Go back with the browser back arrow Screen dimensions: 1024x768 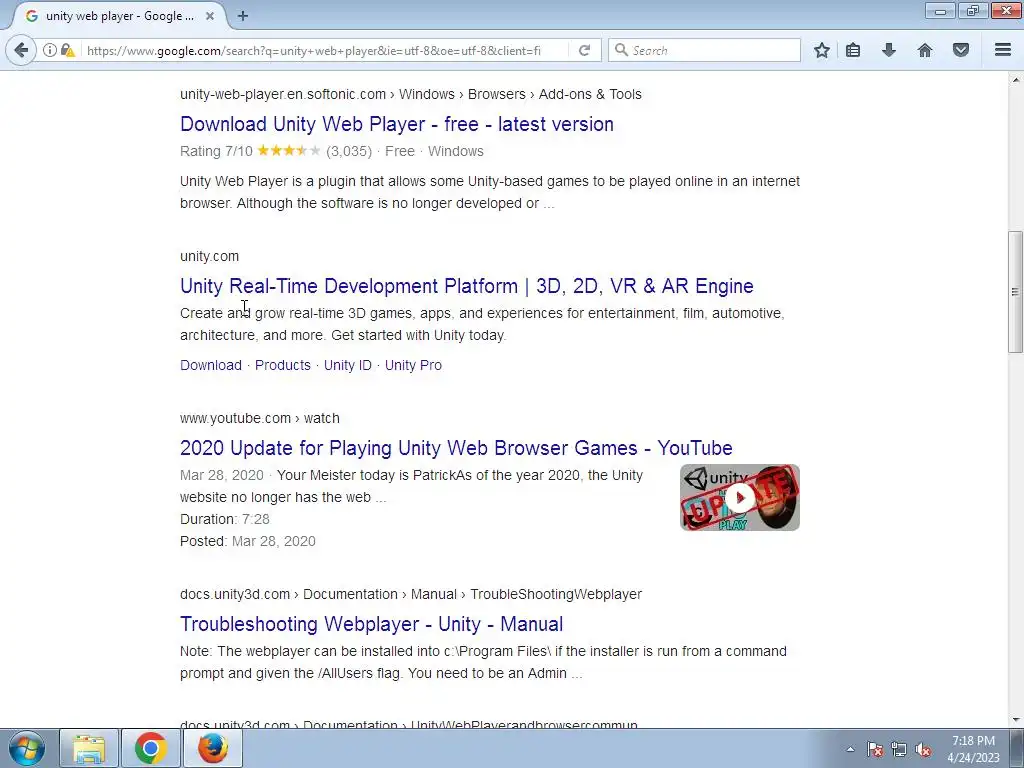21,50
